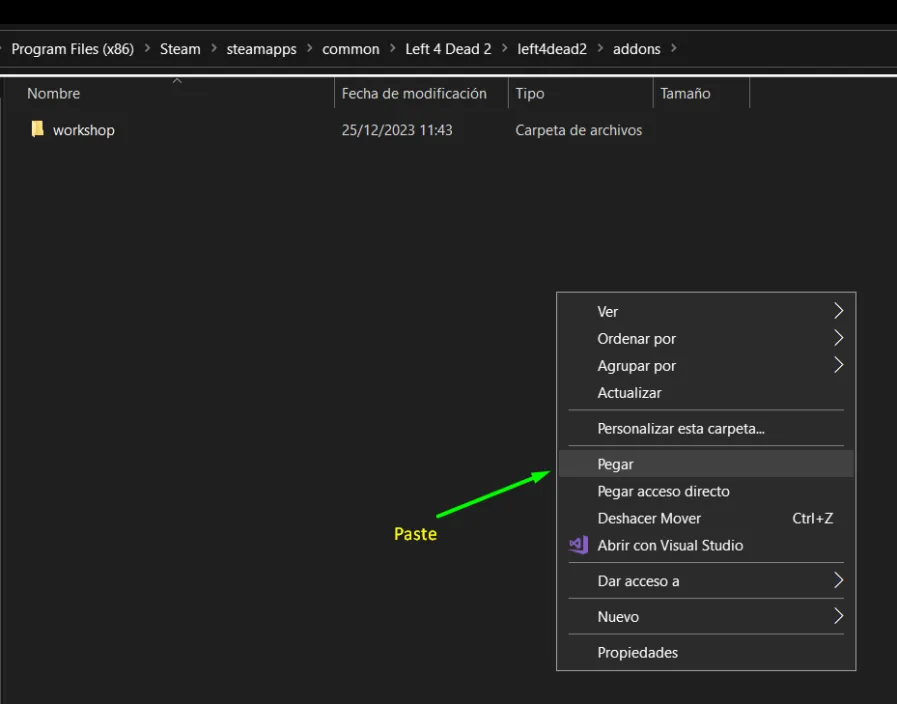Navigate to left4dead2 breadcrumb

coord(552,49)
